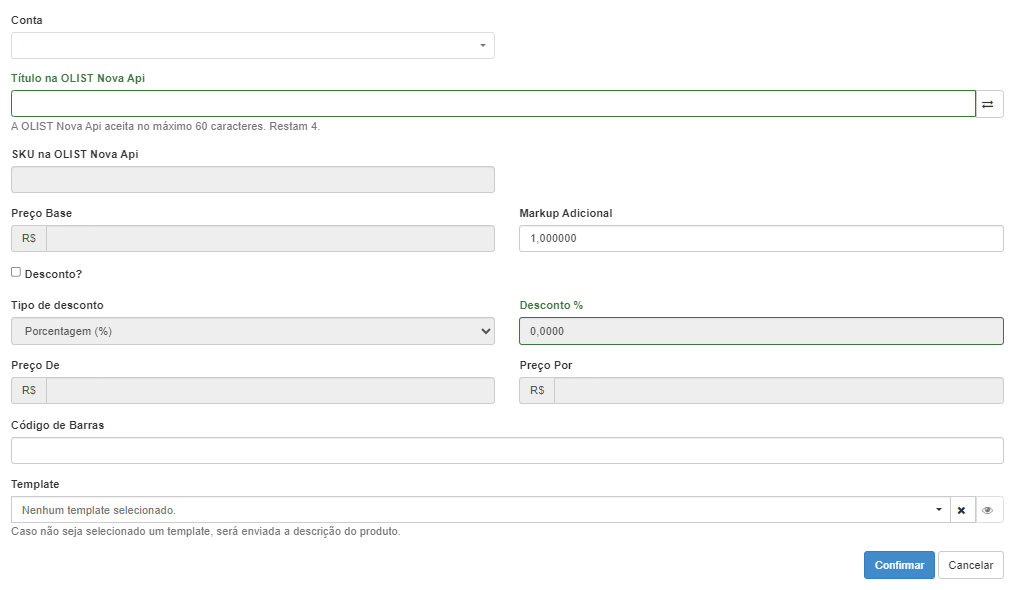Click the Confirmar button
Viewport: 1015px width, 590px height.
tap(899, 565)
